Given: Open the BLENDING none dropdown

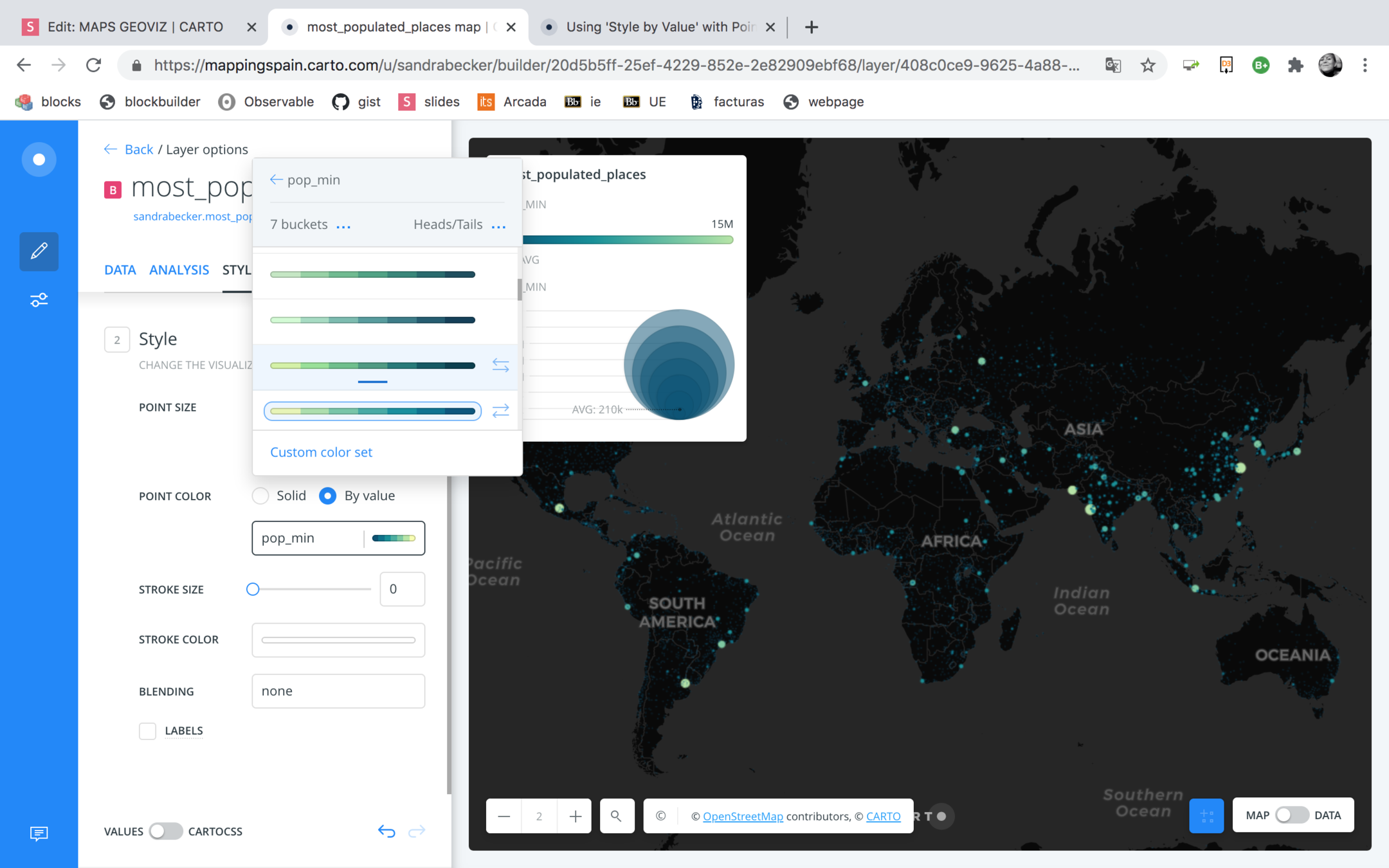Looking at the screenshot, I should pos(338,691).
